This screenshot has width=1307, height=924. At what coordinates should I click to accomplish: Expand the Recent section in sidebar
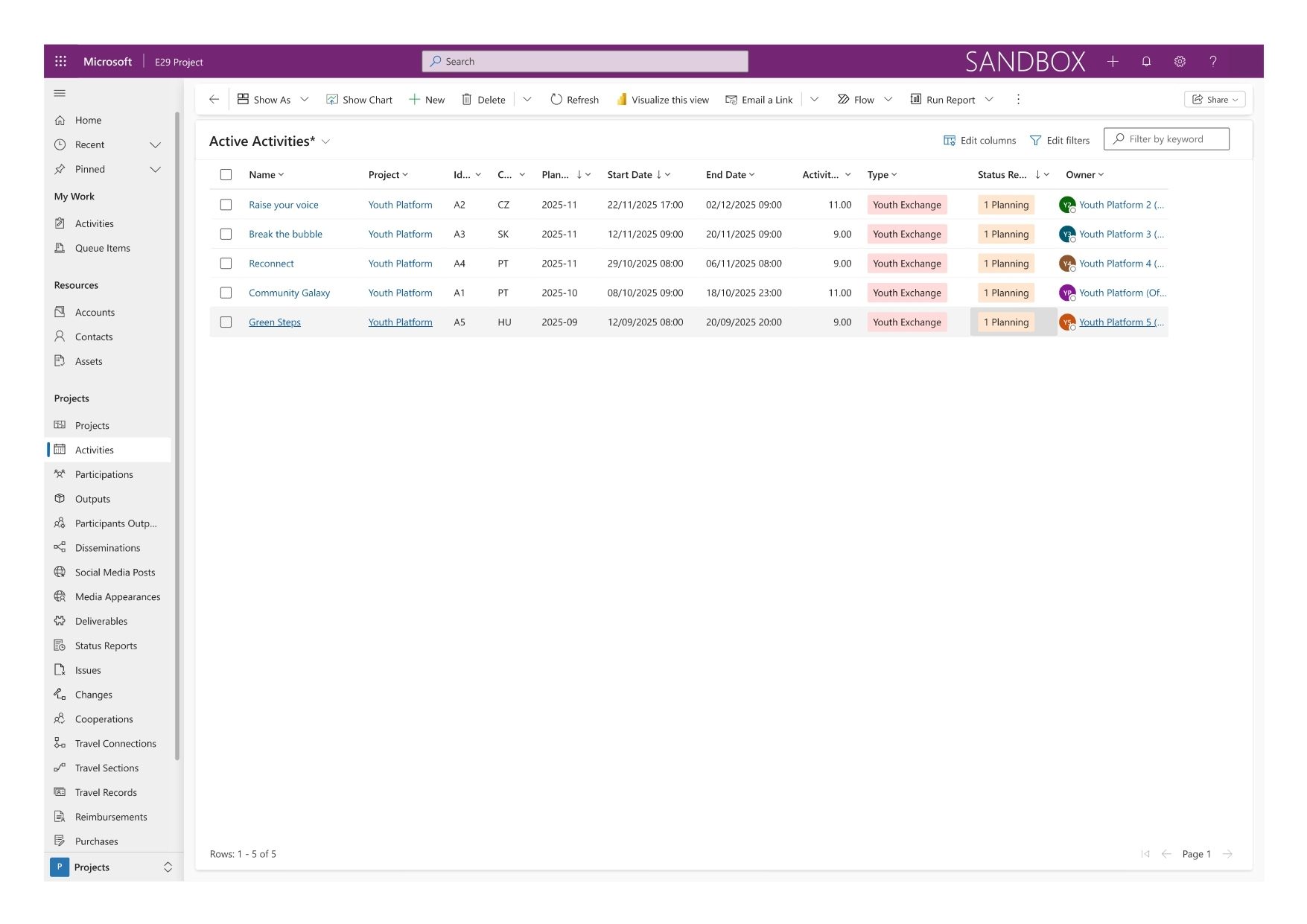tap(155, 145)
